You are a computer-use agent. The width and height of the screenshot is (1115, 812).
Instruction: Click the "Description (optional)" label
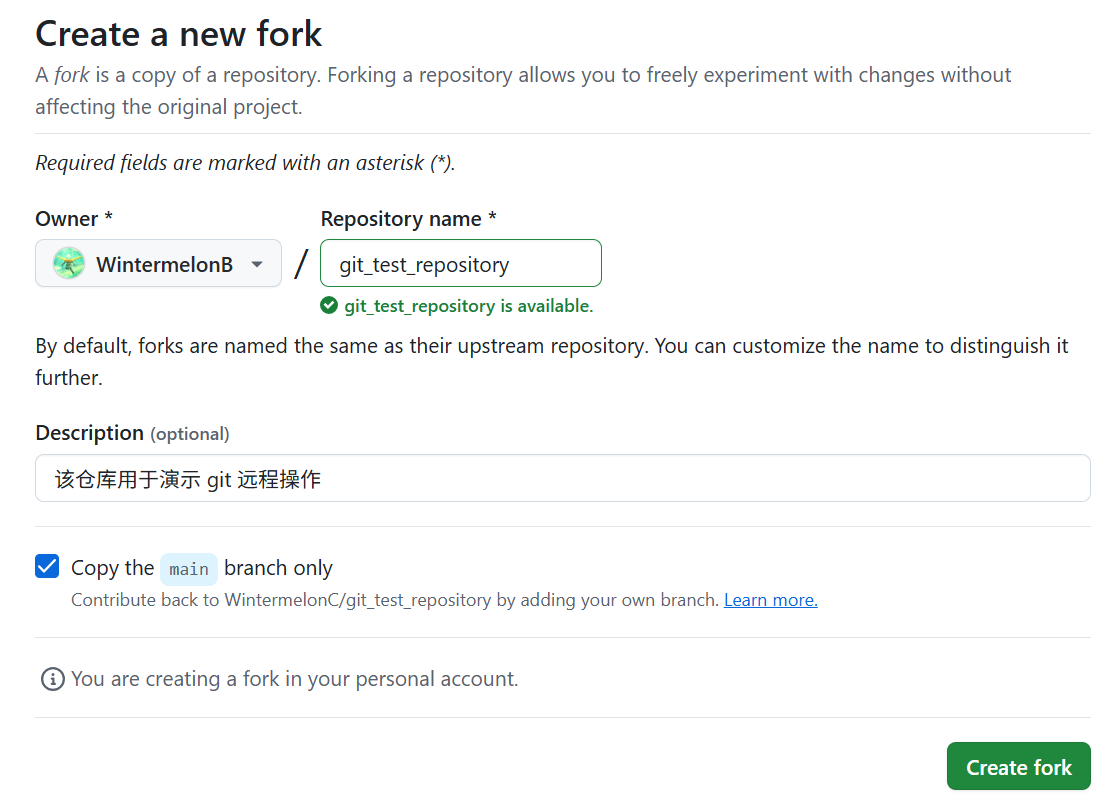coord(132,433)
